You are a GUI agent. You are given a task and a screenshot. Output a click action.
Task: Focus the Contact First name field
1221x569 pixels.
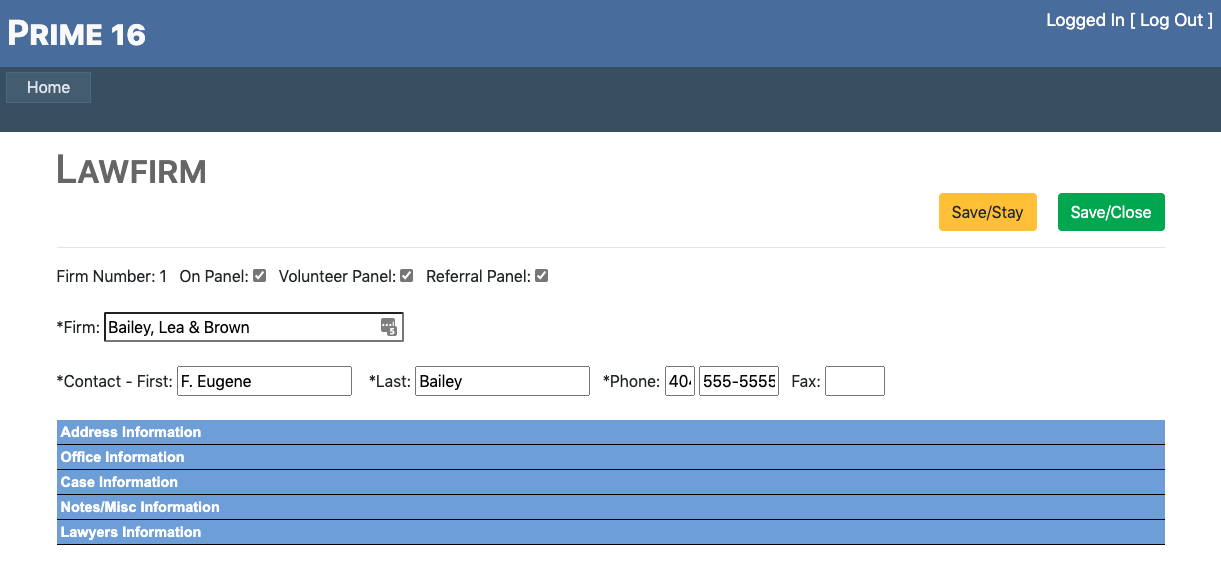click(x=264, y=381)
